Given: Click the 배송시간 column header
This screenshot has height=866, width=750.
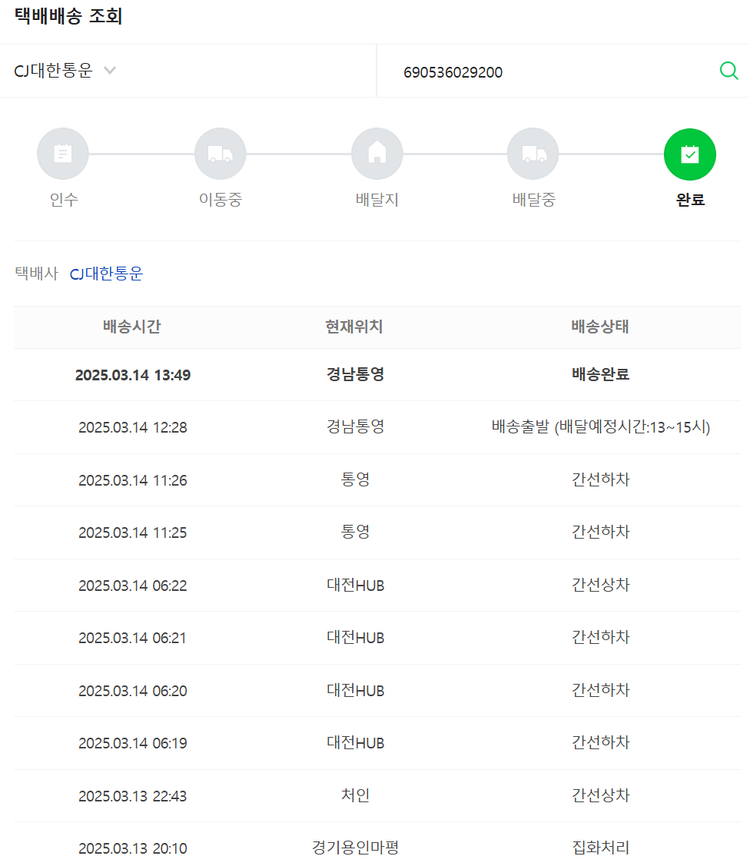Looking at the screenshot, I should click(x=132, y=327).
